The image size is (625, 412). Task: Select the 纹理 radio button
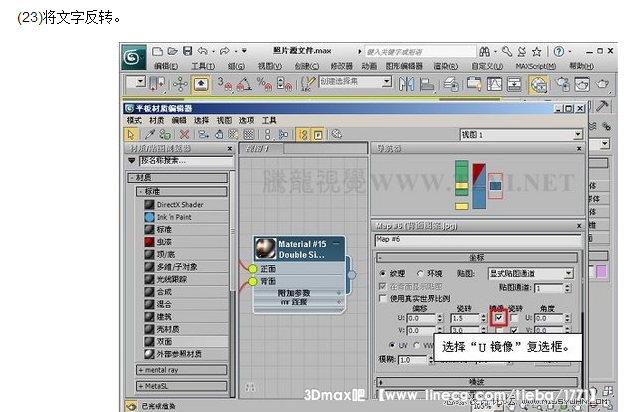(383, 273)
